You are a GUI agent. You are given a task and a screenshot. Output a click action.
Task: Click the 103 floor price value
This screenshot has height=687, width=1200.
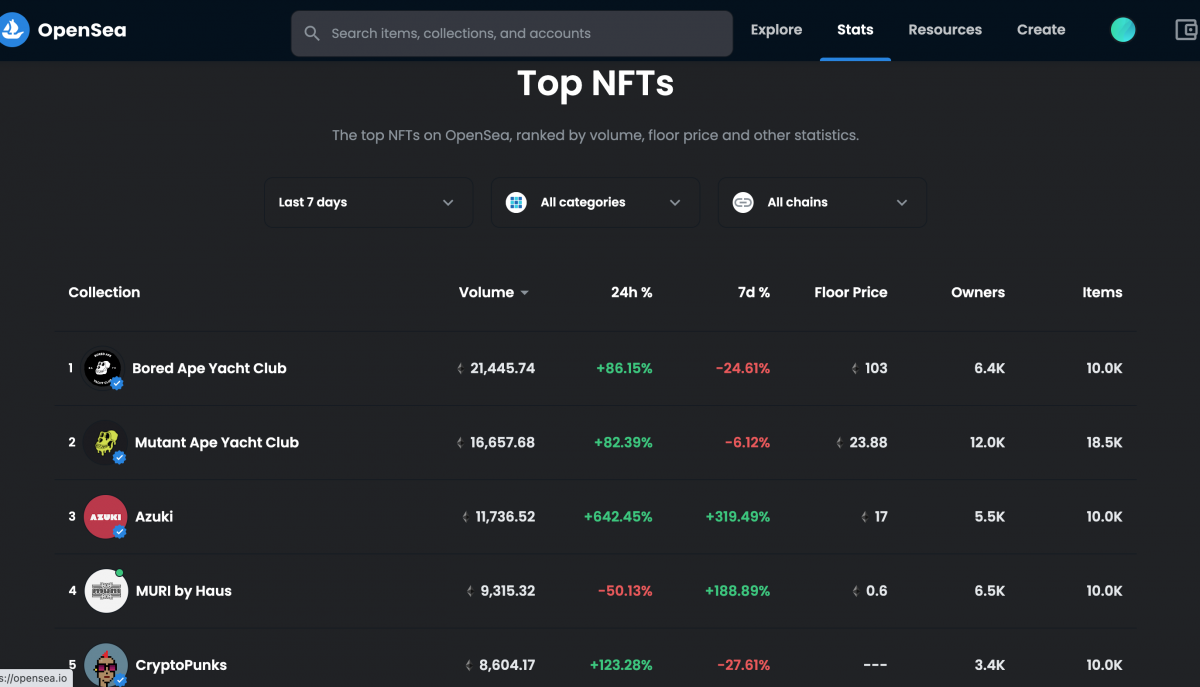[876, 368]
